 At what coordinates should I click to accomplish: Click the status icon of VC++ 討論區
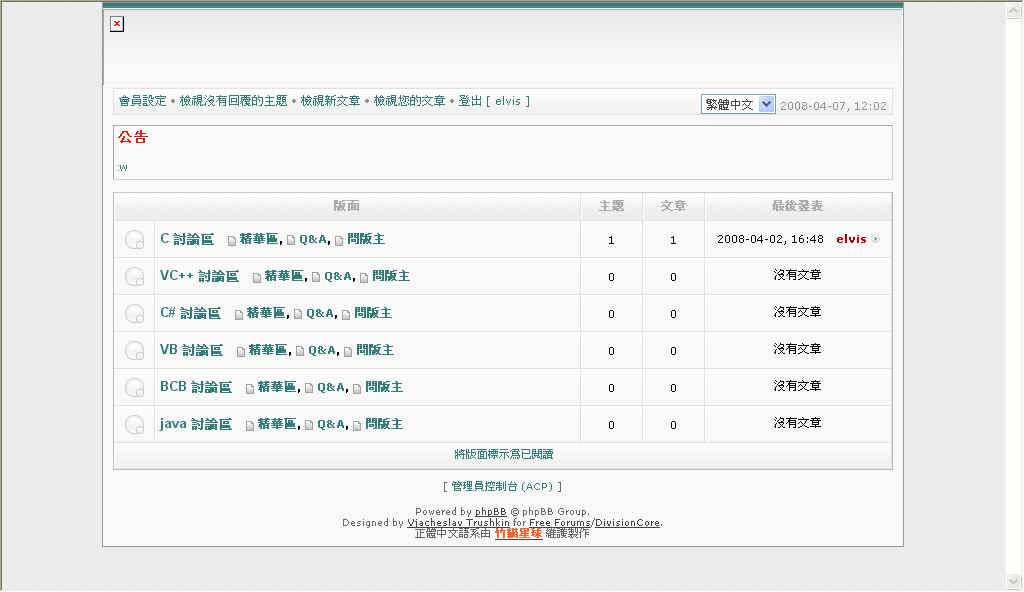coord(135,277)
